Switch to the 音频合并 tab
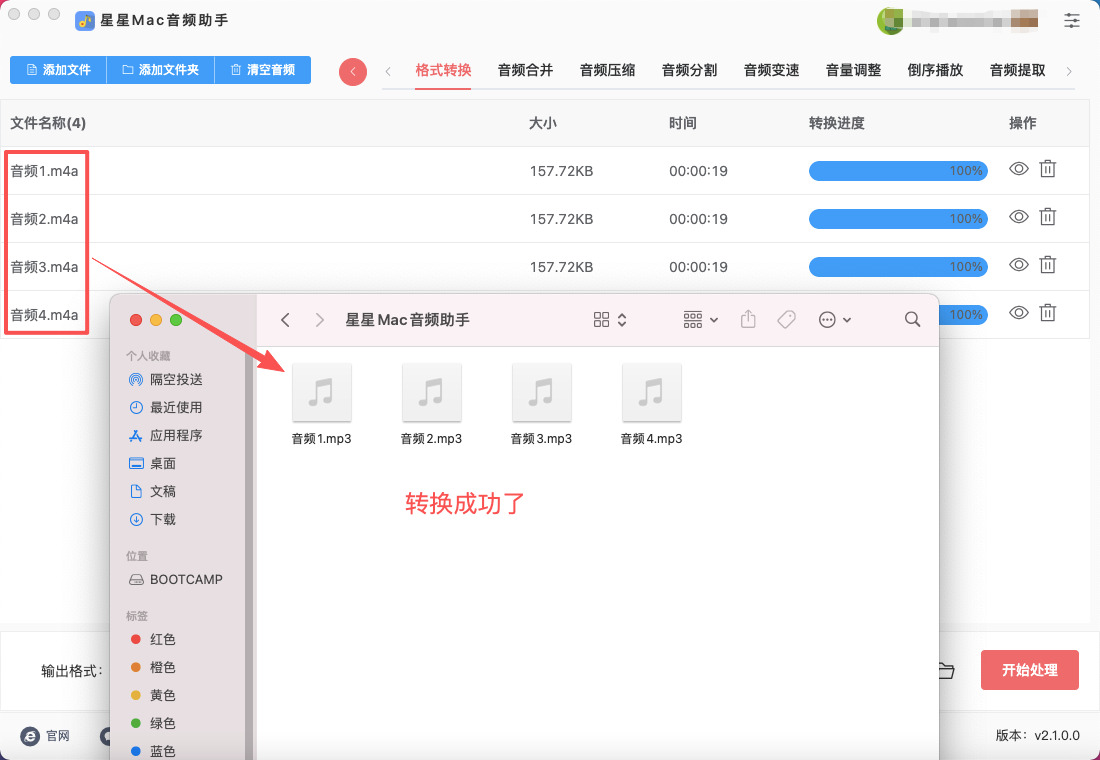Viewport: 1100px width, 760px height. 525,70
